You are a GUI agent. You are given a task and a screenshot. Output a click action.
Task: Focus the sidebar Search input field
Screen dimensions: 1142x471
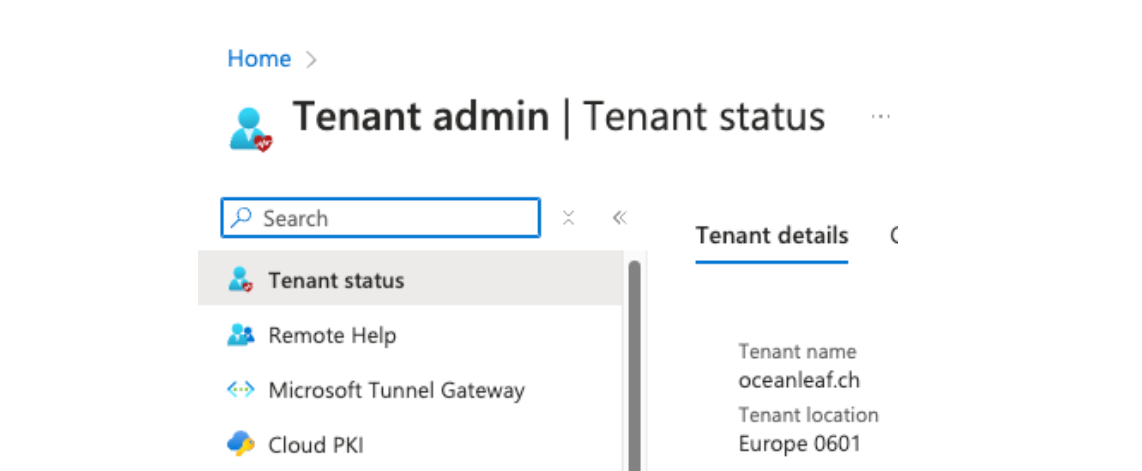(395, 218)
